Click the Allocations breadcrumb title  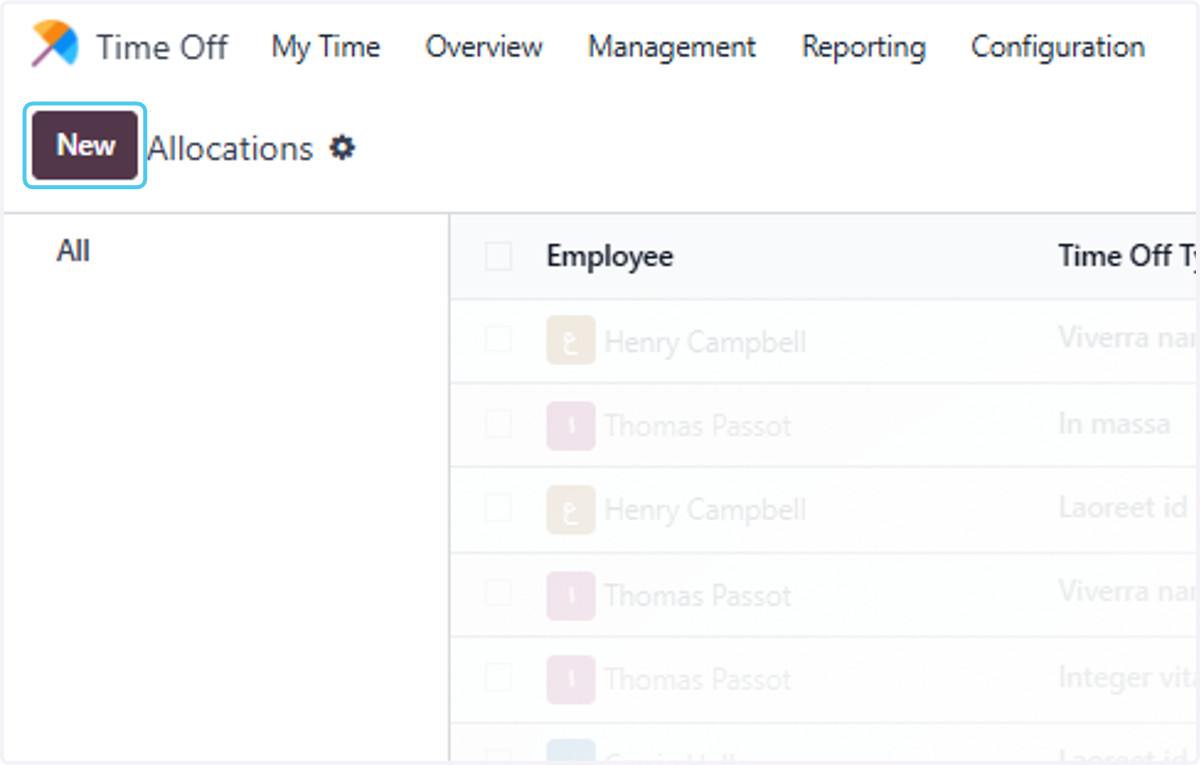click(x=231, y=149)
